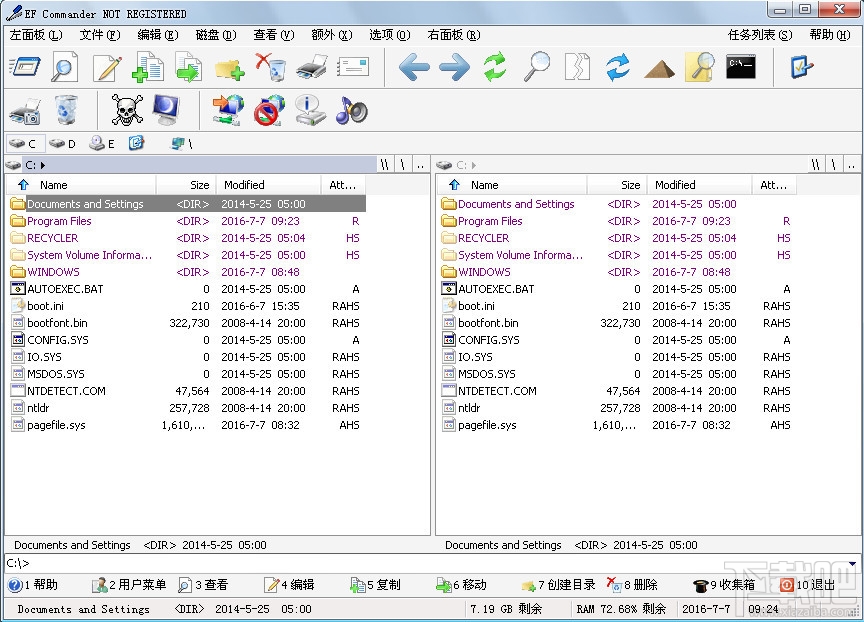Click the create new folder icon
The width and height of the screenshot is (864, 622).
point(229,68)
